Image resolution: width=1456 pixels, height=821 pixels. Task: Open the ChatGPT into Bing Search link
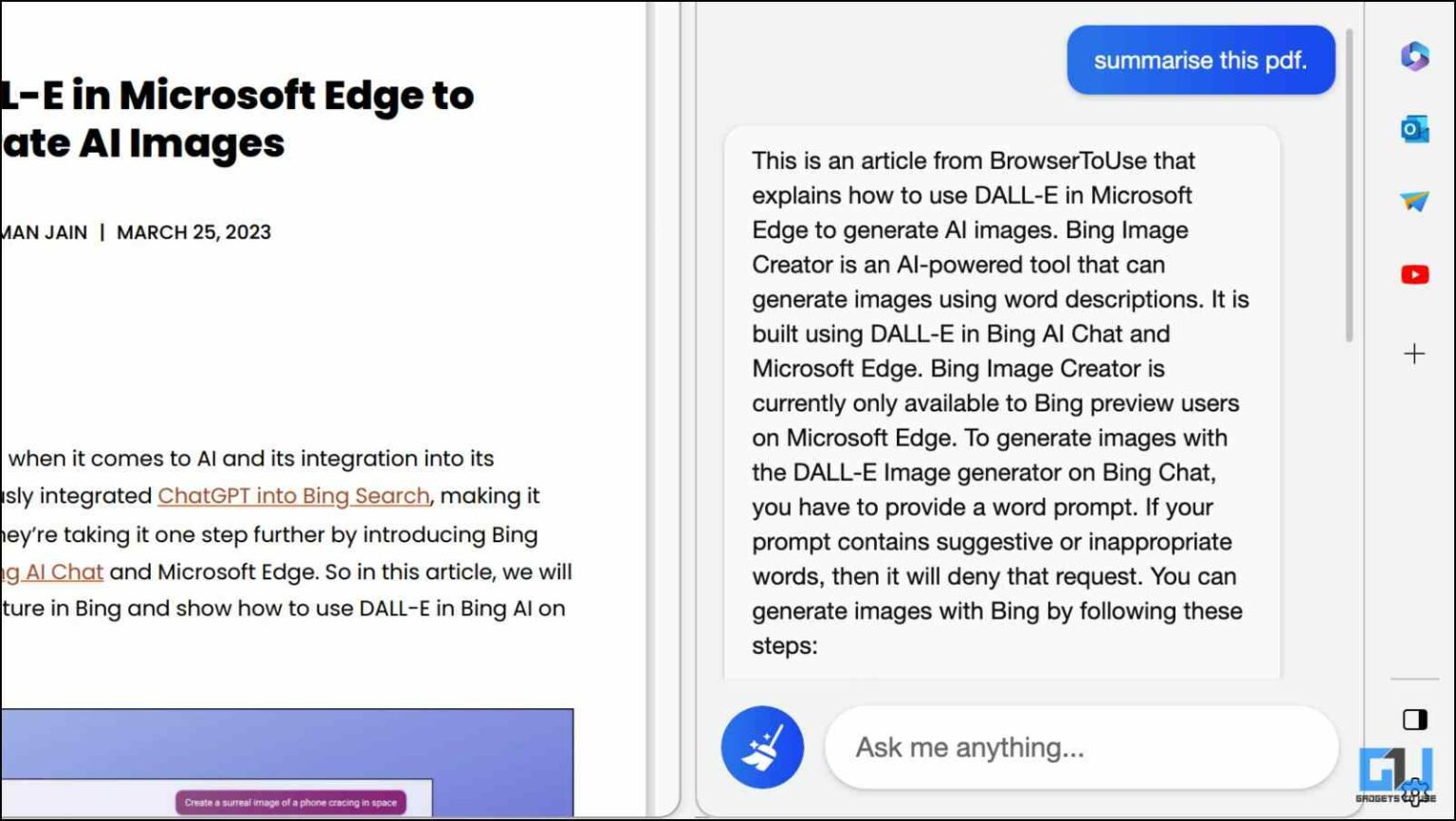[x=294, y=496]
